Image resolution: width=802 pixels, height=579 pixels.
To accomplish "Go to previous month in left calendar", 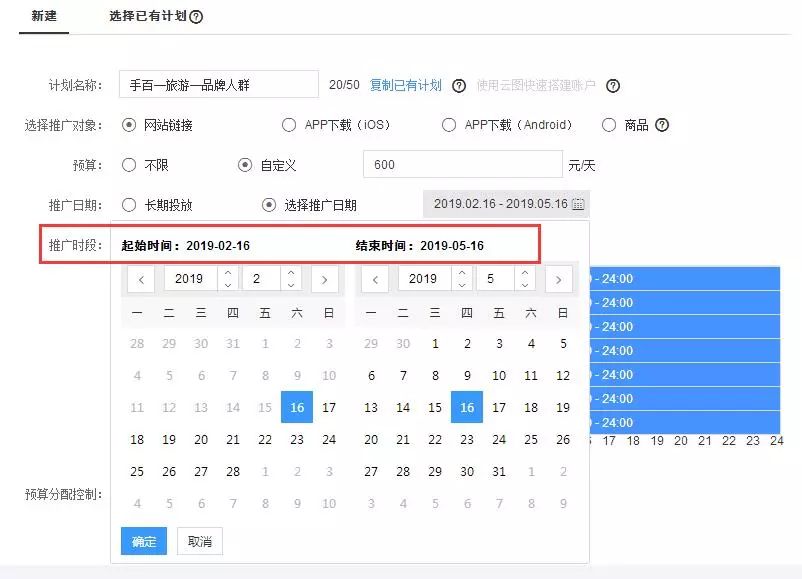I will pyautogui.click(x=141, y=279).
